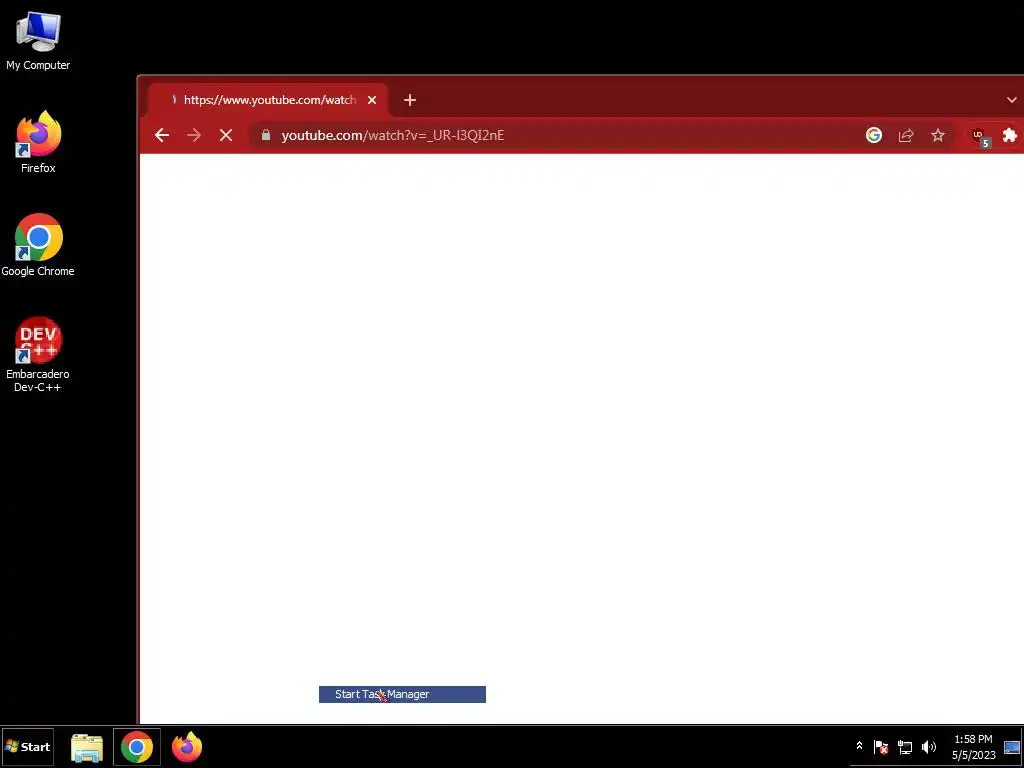Click the Google icon in address bar
Viewport: 1024px width, 768px height.
[874, 135]
